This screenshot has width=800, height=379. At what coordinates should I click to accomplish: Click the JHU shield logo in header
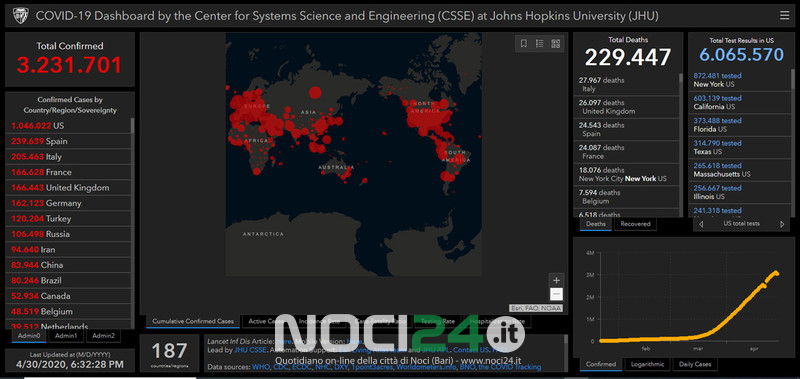point(19,16)
